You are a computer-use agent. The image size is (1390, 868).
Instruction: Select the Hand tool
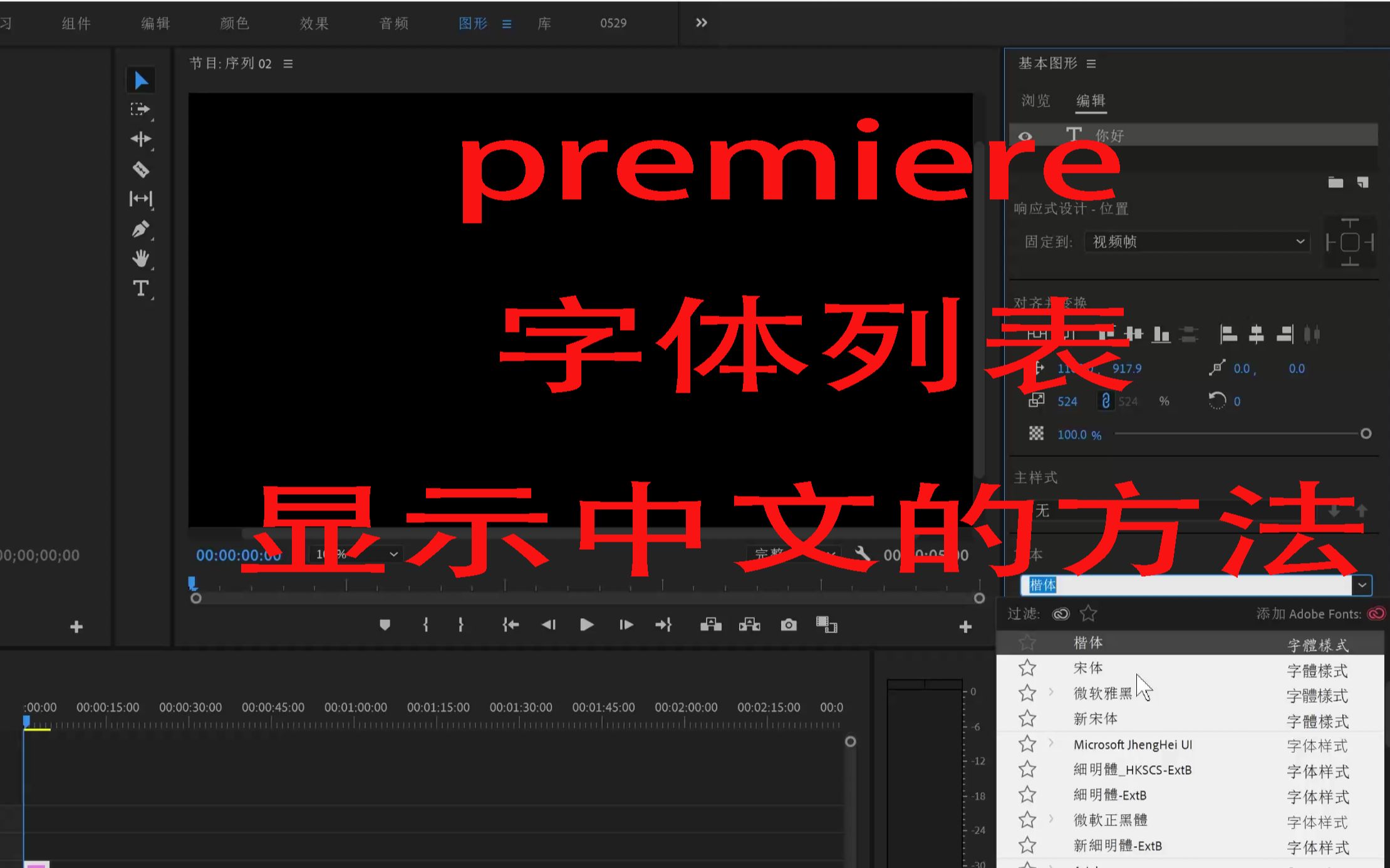(140, 258)
